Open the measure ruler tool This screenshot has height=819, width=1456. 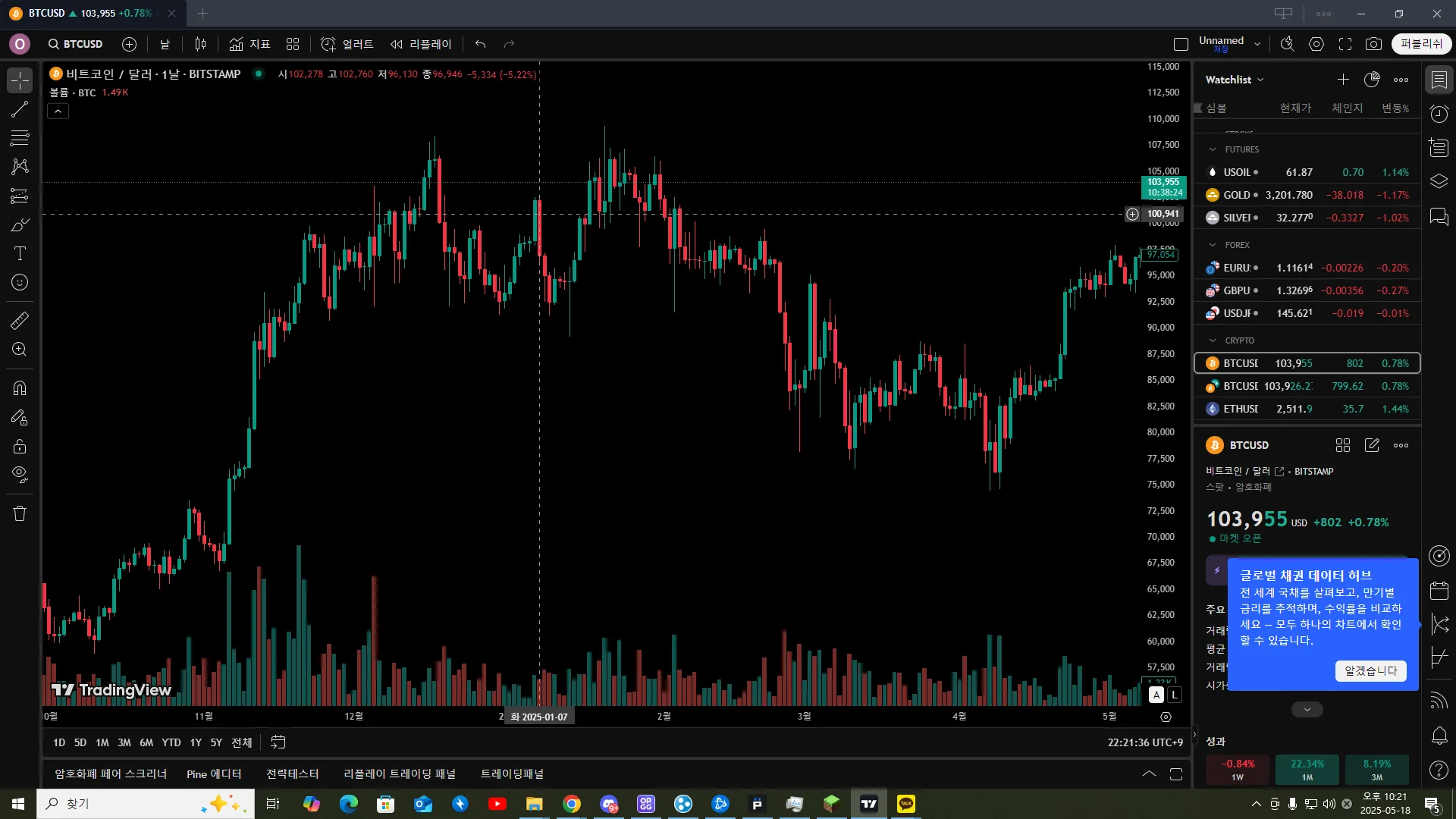20,321
